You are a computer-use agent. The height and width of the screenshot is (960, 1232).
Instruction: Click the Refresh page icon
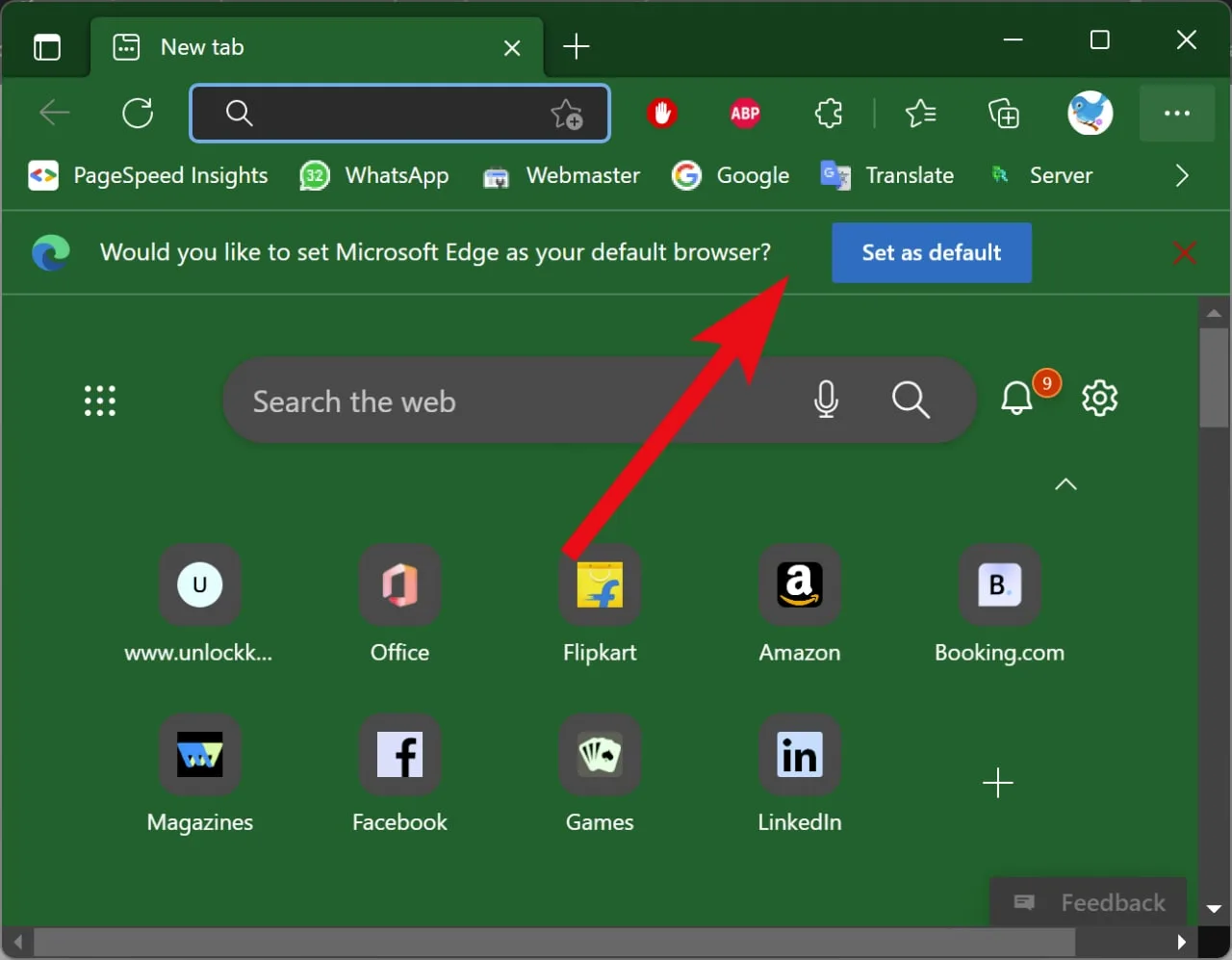[x=138, y=113]
